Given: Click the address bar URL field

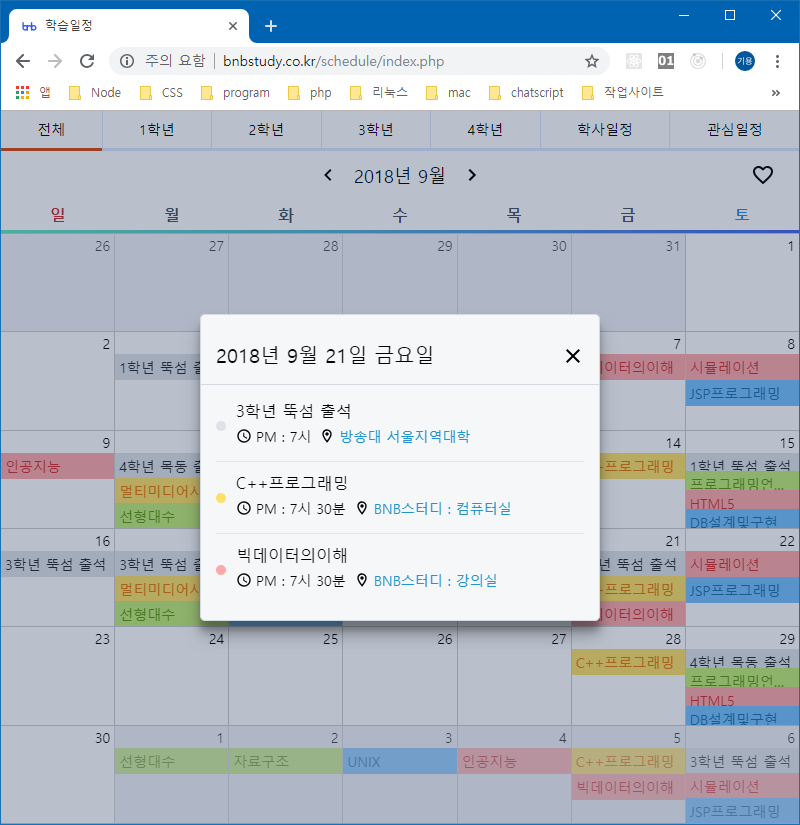Looking at the screenshot, I should pyautogui.click(x=350, y=61).
